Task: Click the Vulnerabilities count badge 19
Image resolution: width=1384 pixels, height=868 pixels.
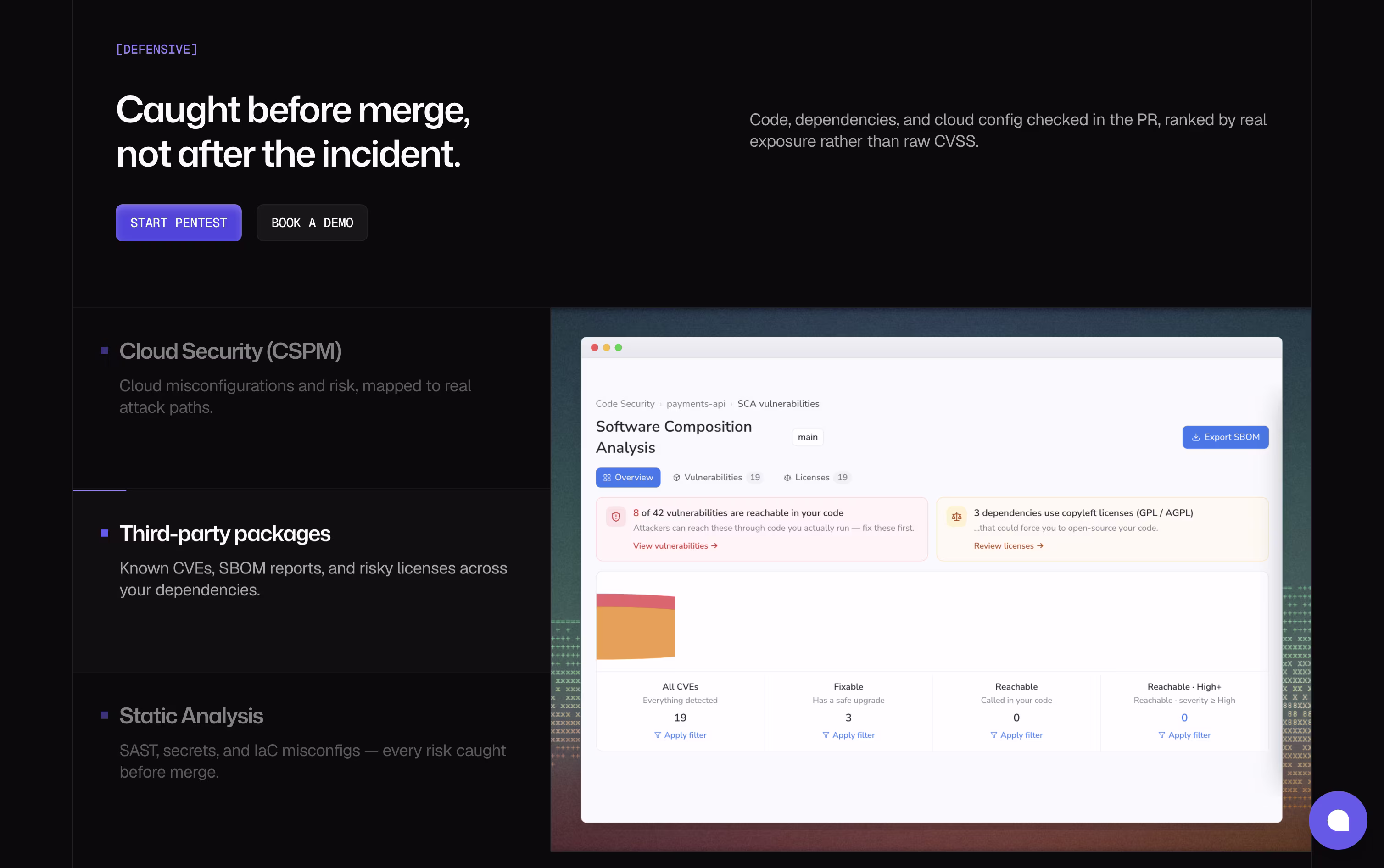Action: point(755,477)
